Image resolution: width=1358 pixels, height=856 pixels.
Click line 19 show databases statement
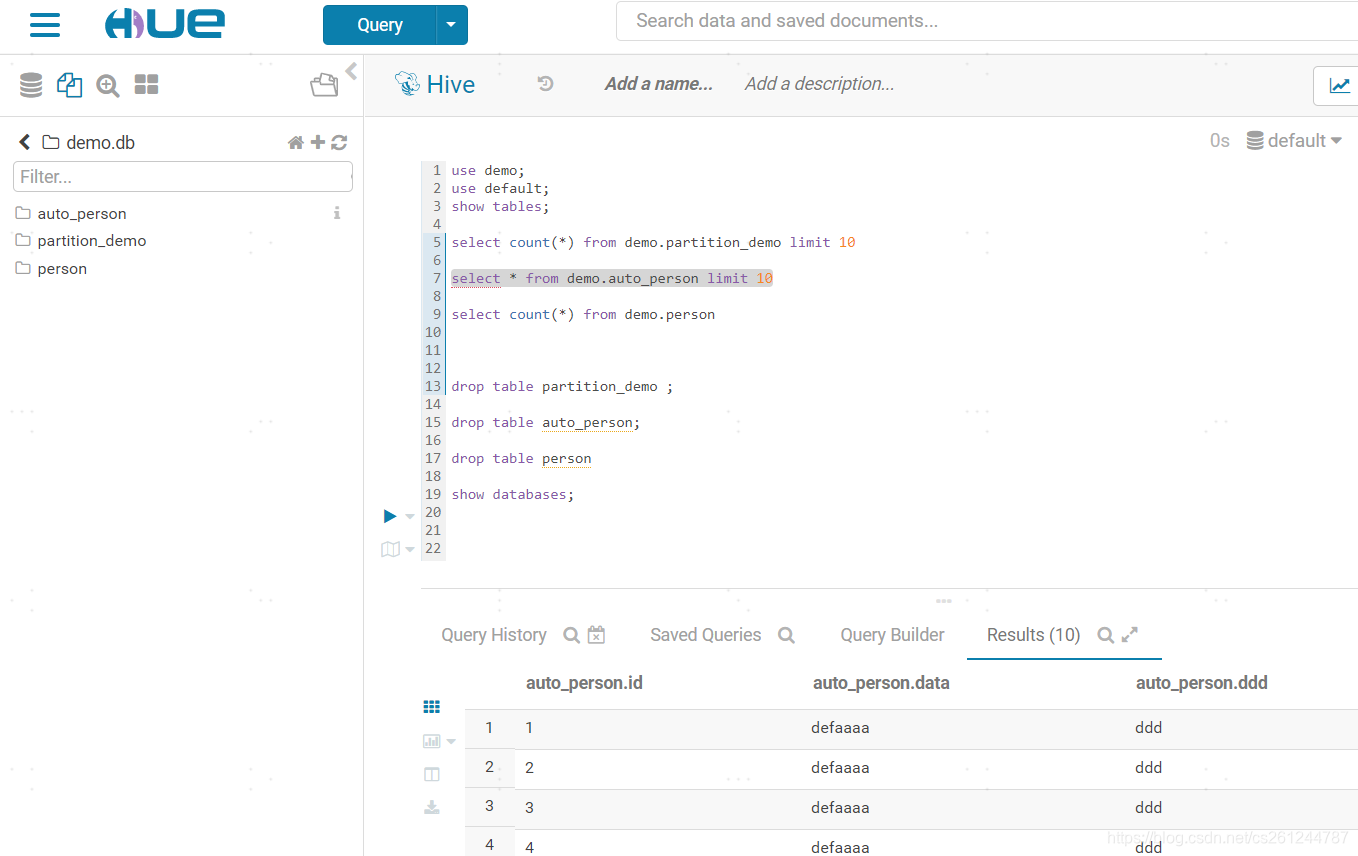[x=512, y=495]
